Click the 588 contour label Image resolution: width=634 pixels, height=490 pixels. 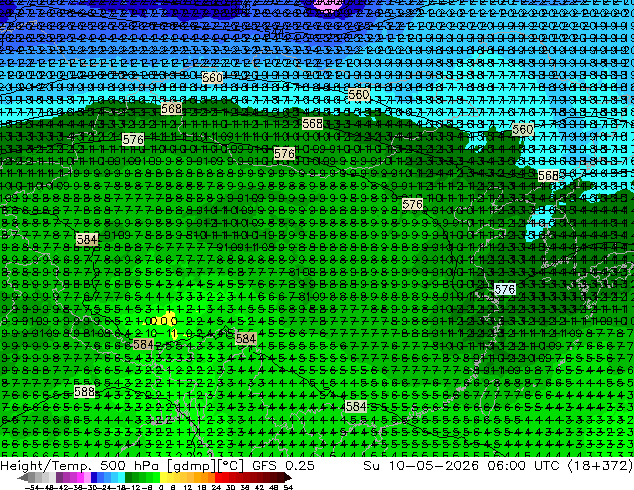point(85,391)
